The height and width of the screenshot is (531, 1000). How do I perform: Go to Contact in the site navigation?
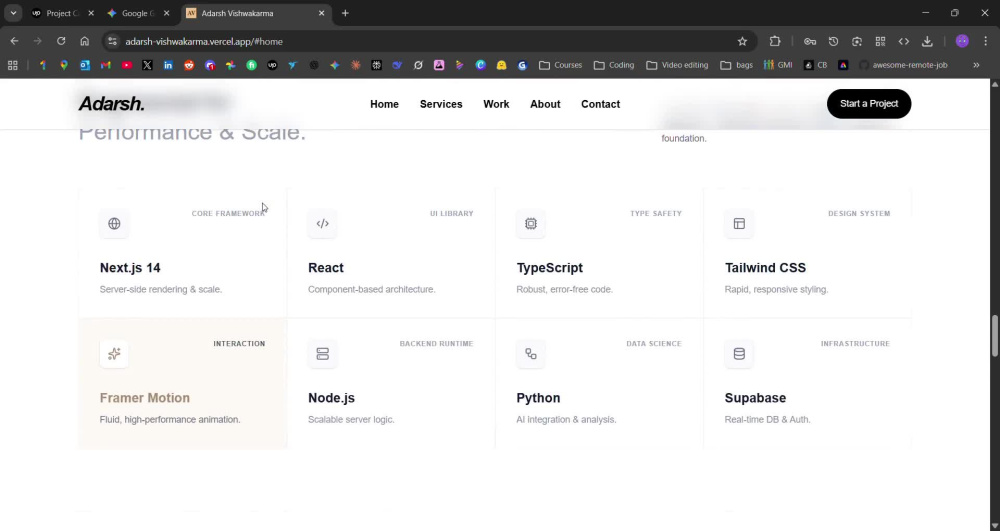pyautogui.click(x=600, y=105)
